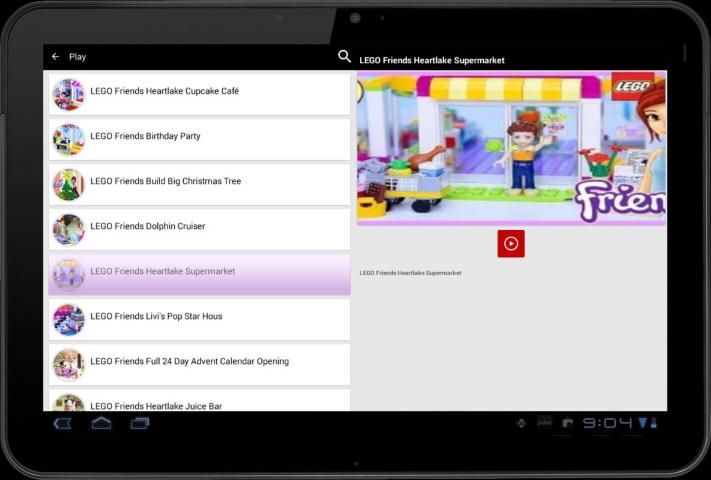Tap the system clock in status bar
Viewport: 711px width, 480px height.
608,423
